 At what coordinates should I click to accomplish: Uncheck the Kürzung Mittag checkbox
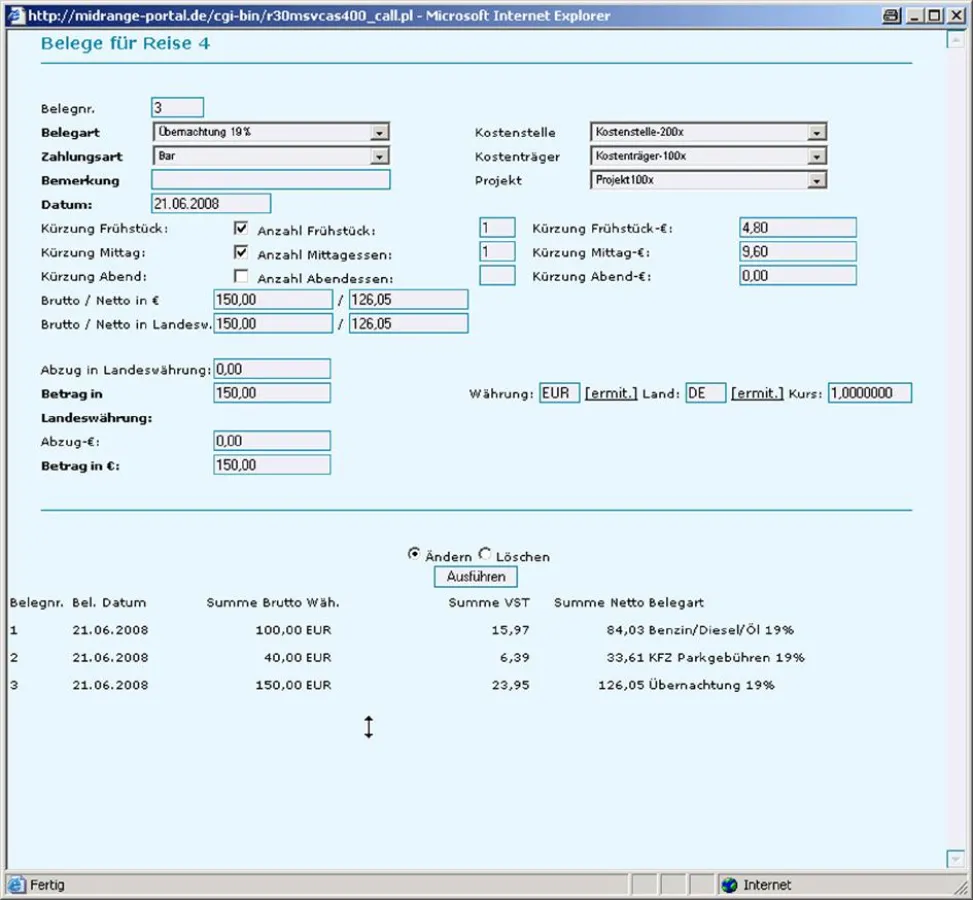pyautogui.click(x=241, y=252)
